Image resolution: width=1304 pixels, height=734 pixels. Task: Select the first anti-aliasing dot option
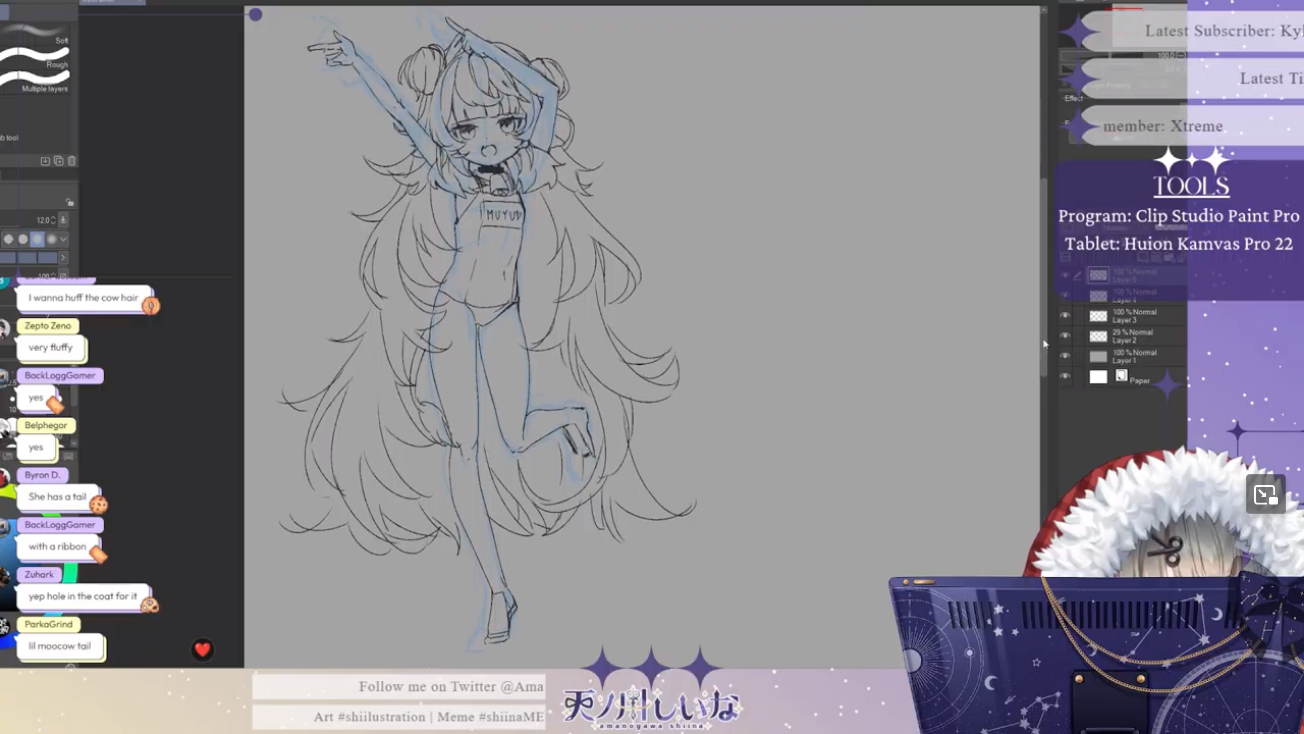pos(8,239)
